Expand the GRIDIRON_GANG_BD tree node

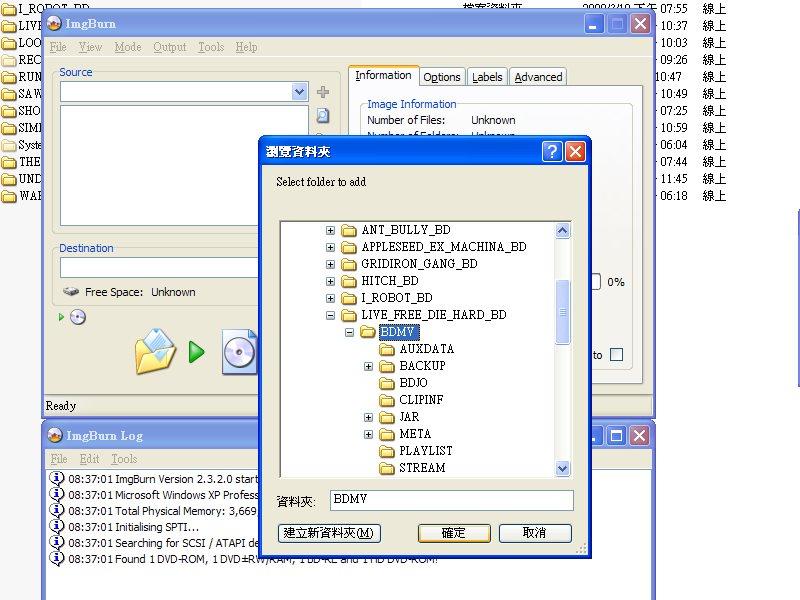tap(330, 264)
